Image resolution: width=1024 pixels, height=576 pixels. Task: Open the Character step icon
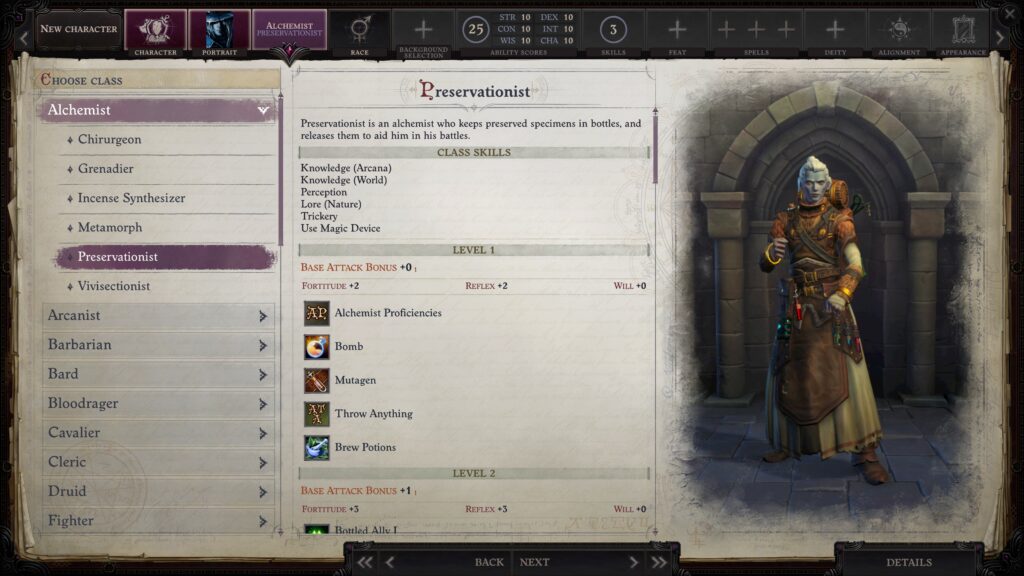pyautogui.click(x=155, y=29)
